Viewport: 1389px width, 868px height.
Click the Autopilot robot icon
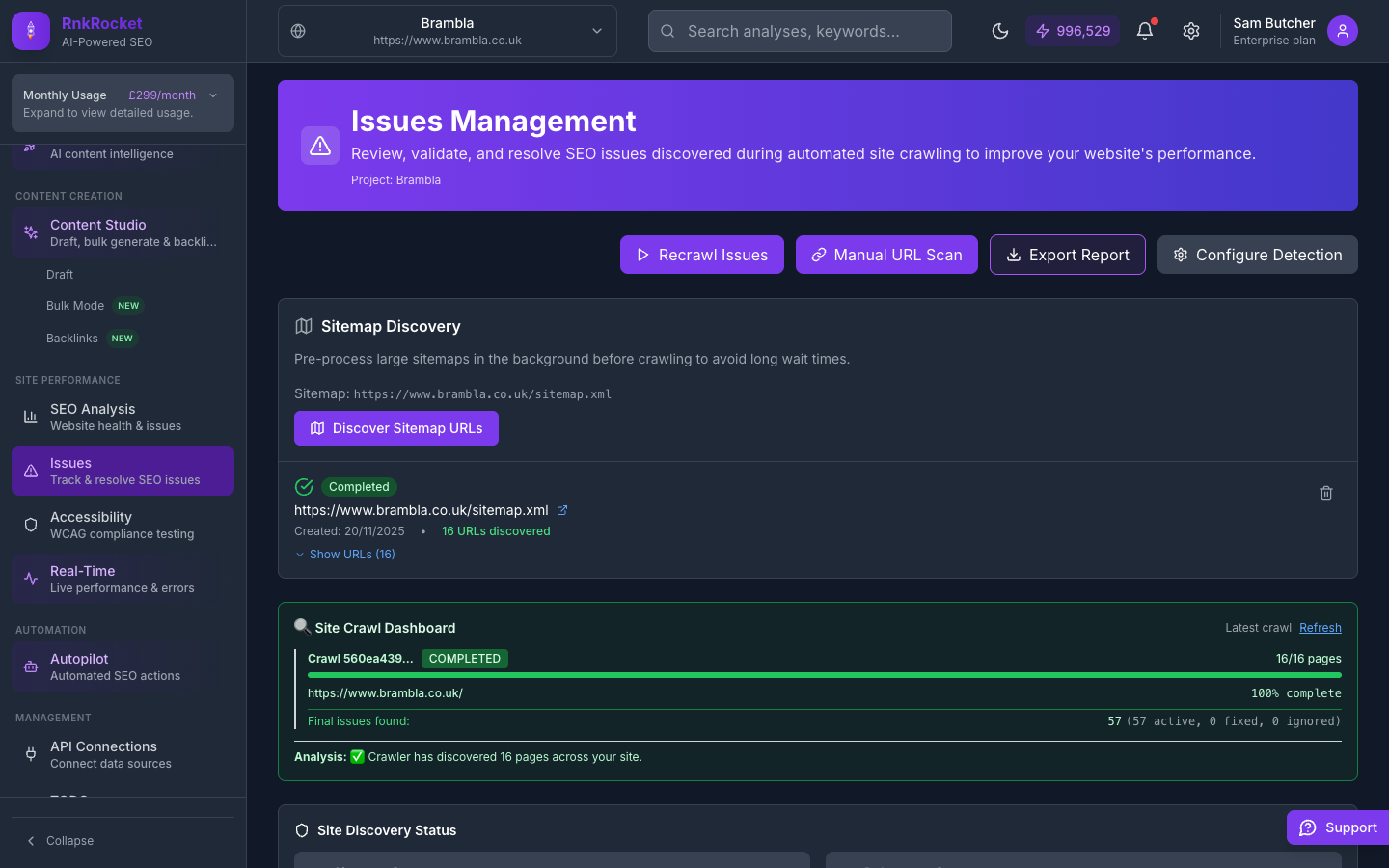click(31, 666)
